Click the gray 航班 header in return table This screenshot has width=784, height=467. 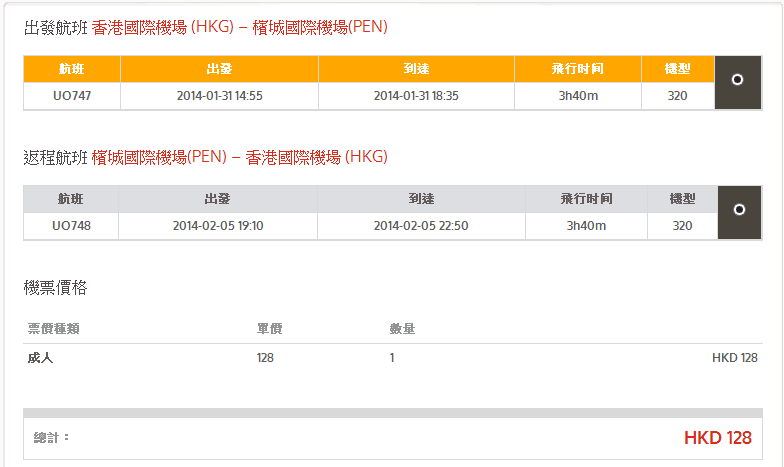tap(71, 199)
